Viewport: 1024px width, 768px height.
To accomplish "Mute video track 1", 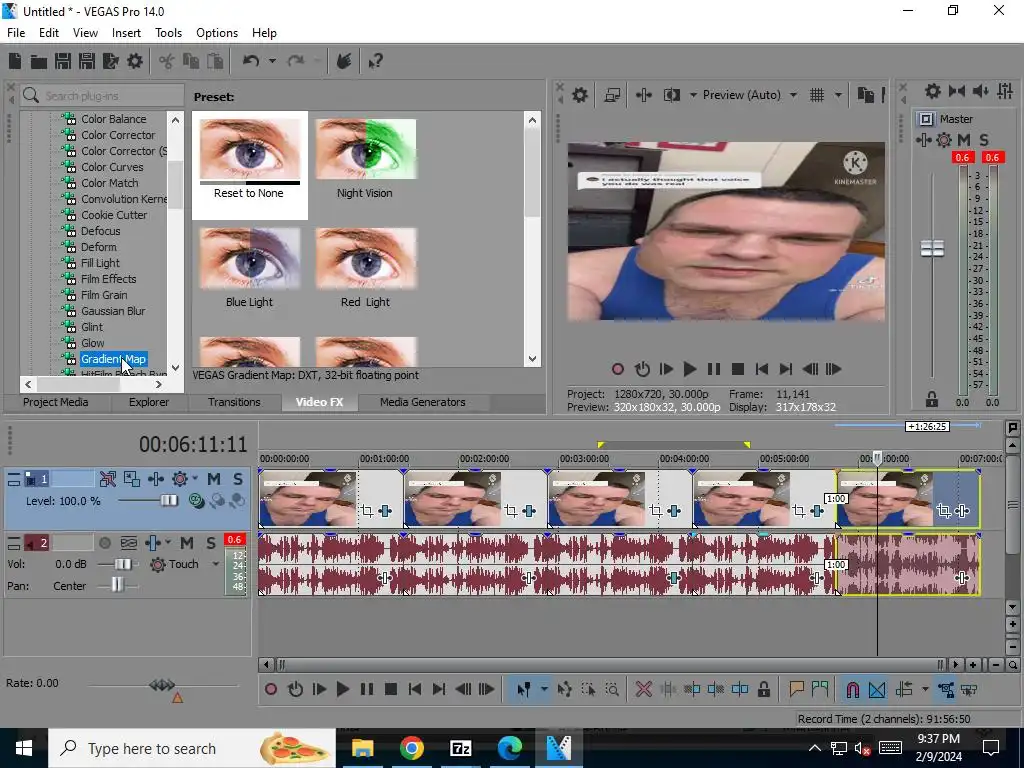I will pos(214,479).
